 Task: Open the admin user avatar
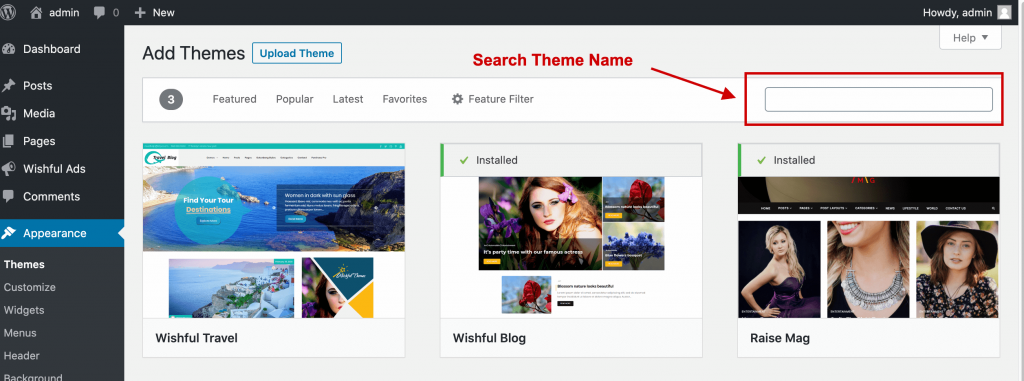1004,12
